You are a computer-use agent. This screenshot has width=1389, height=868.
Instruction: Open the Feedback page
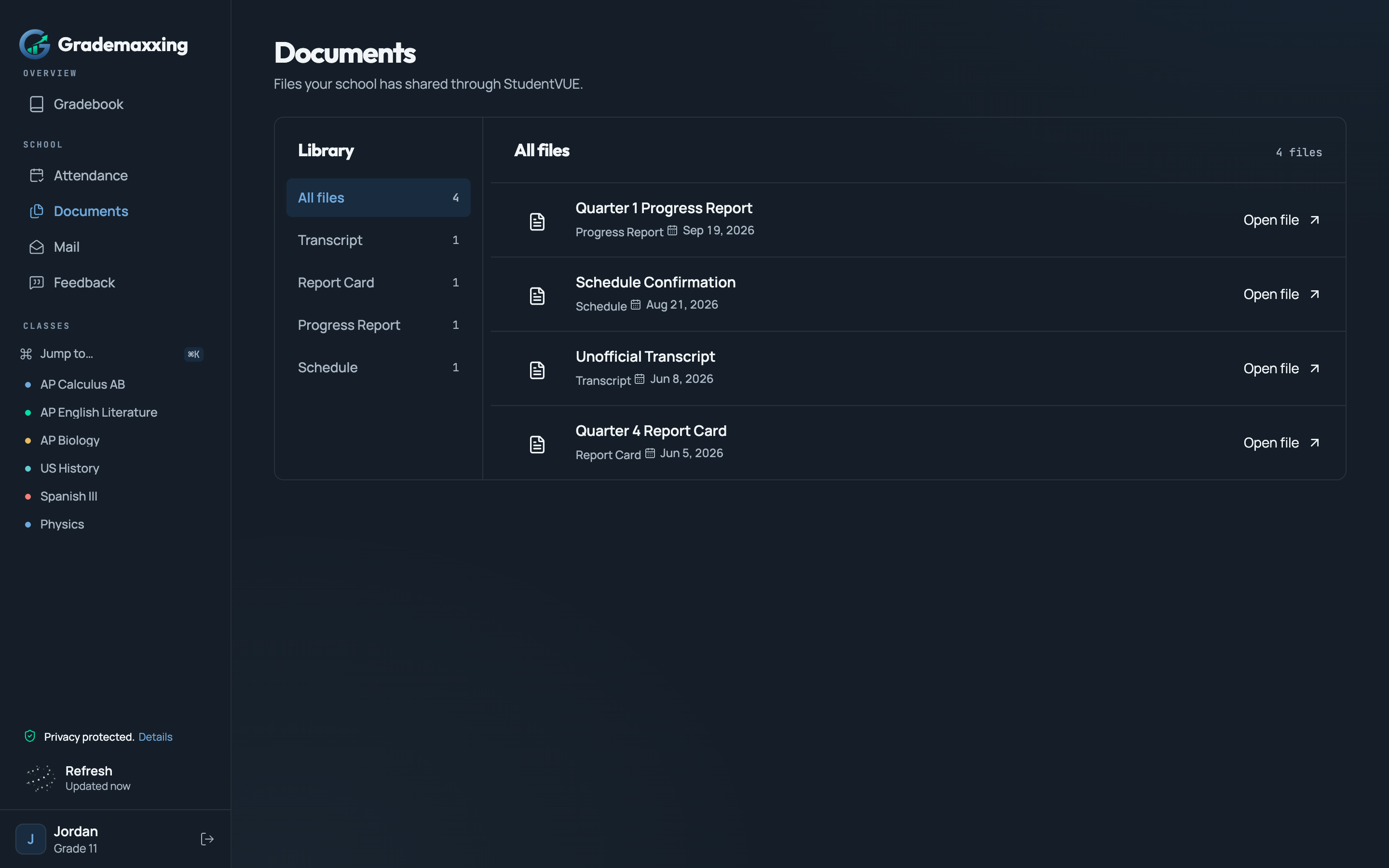[115, 283]
